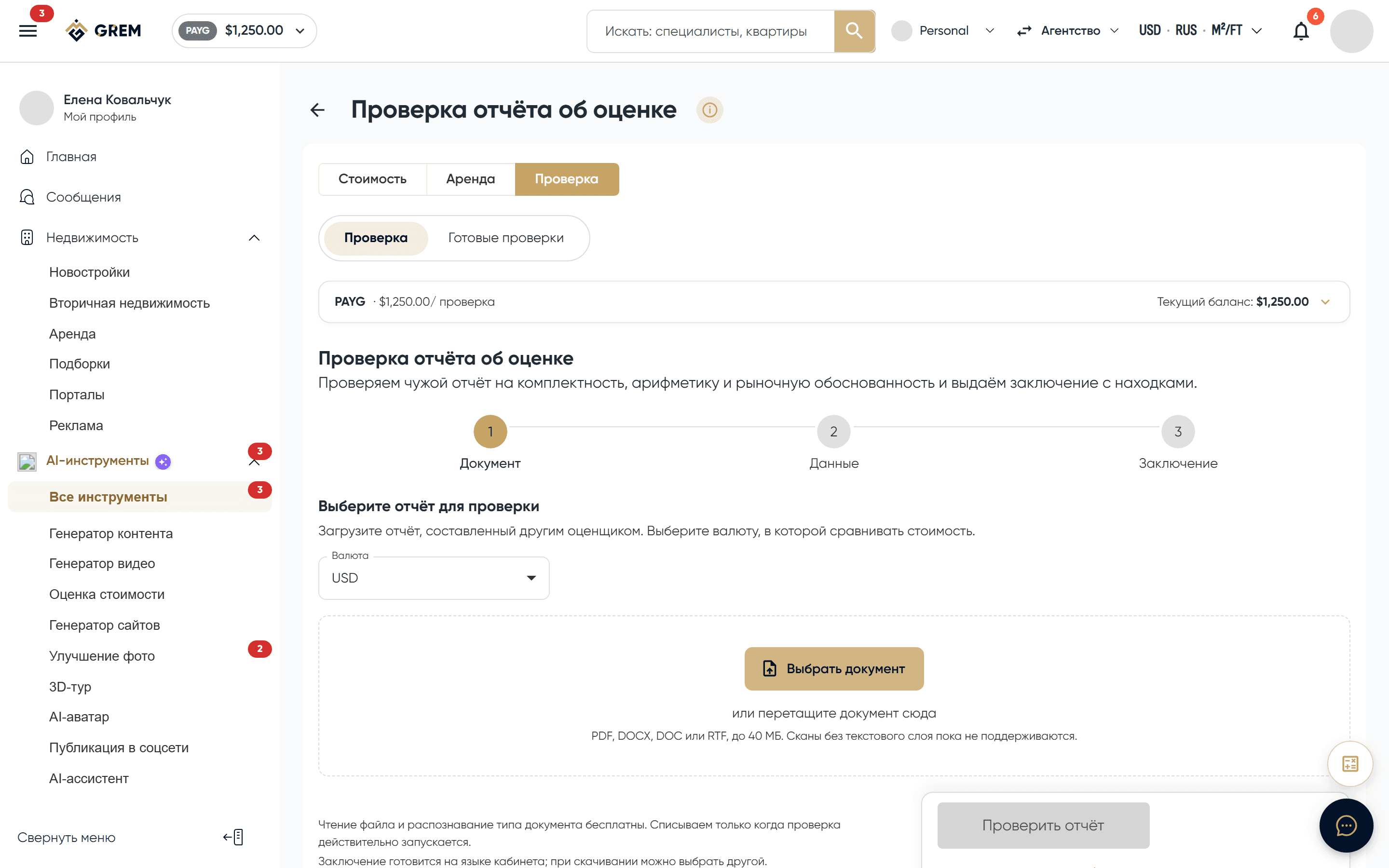This screenshot has width=1389, height=868.
Task: Click the Агентство switch arrows icon
Action: tap(1024, 31)
